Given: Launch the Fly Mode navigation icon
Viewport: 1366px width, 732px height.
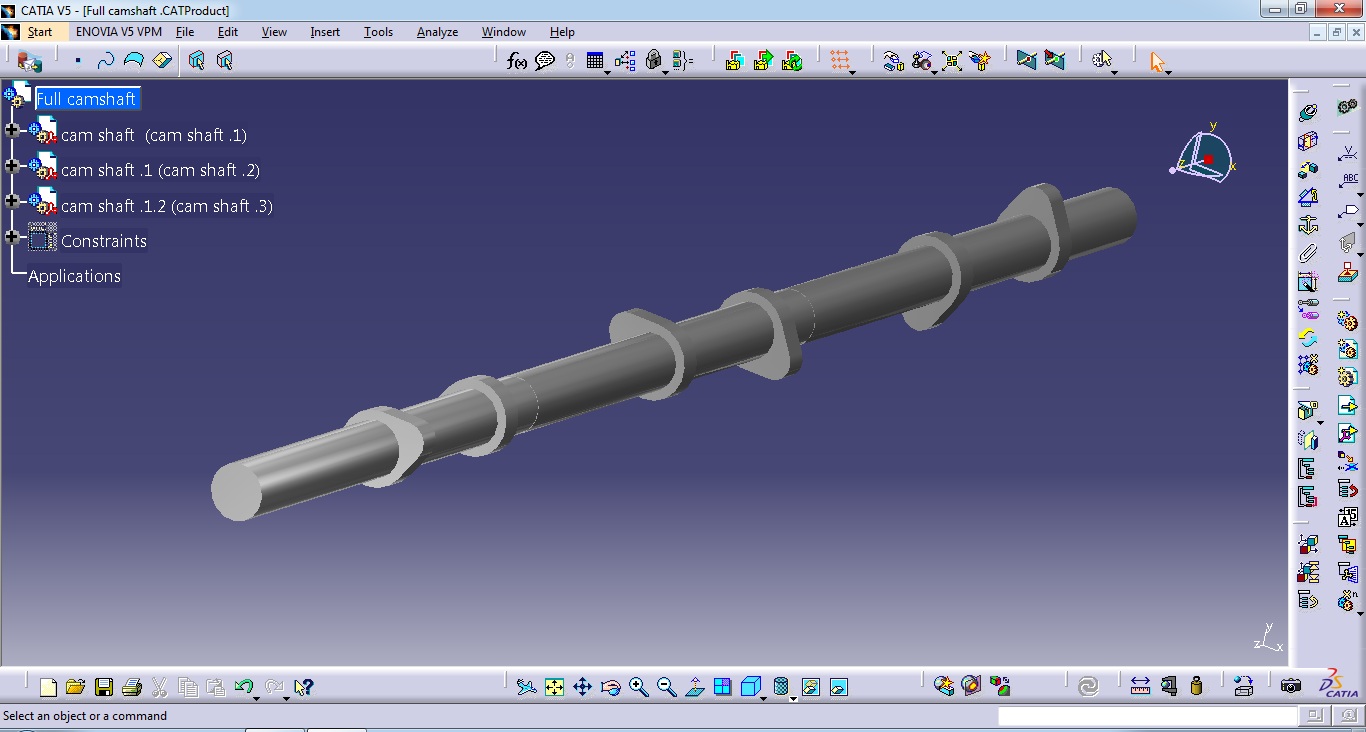Looking at the screenshot, I should [x=525, y=687].
